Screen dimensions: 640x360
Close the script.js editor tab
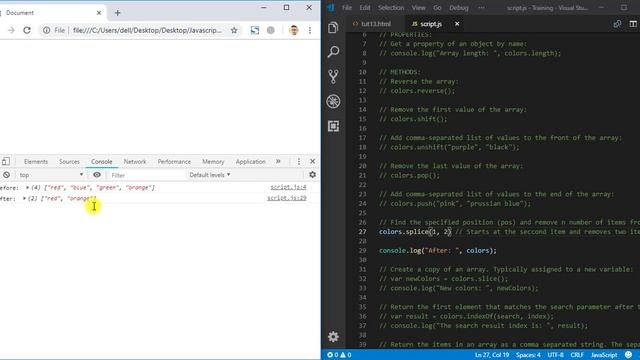pos(457,24)
